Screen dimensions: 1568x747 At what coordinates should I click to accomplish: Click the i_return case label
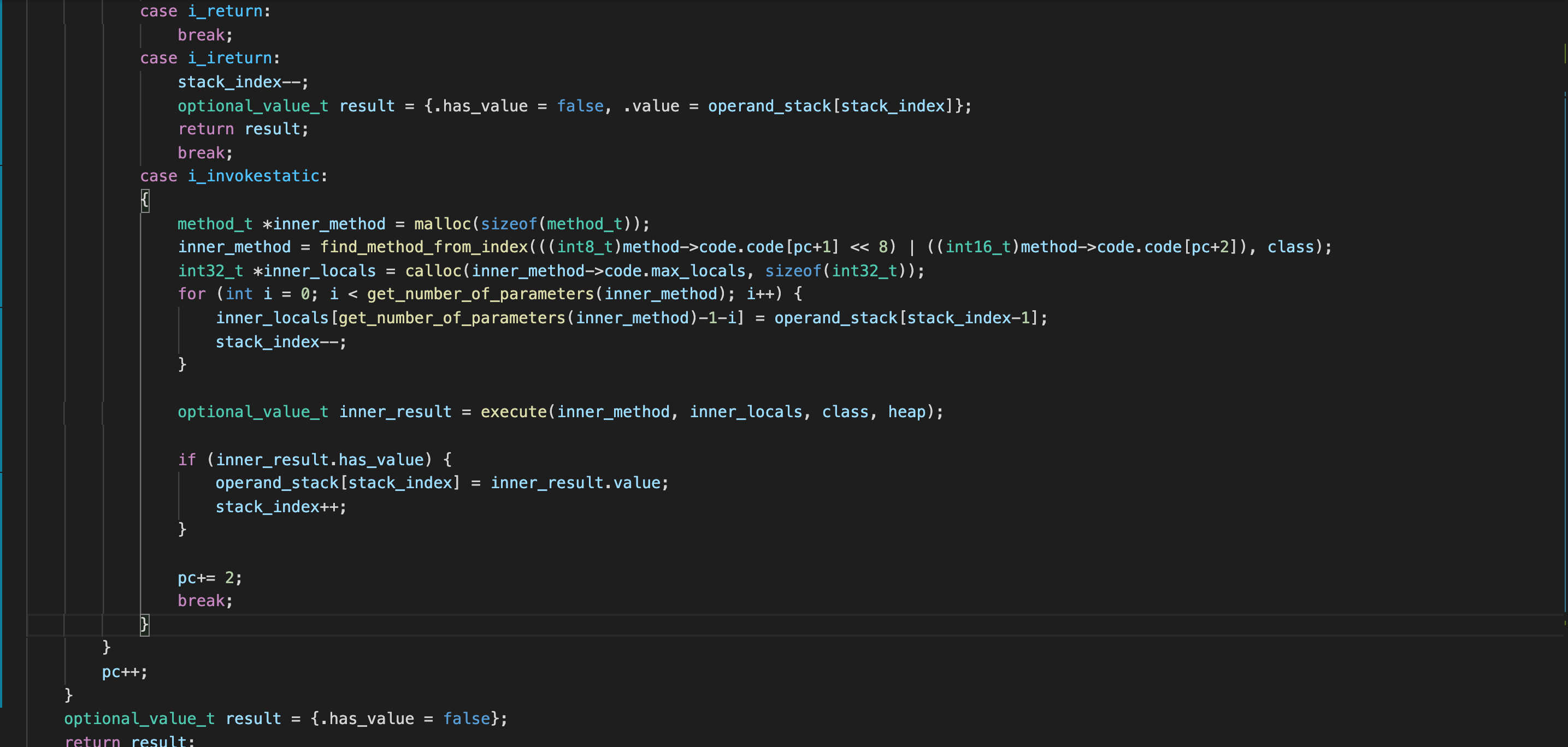pyautogui.click(x=225, y=11)
